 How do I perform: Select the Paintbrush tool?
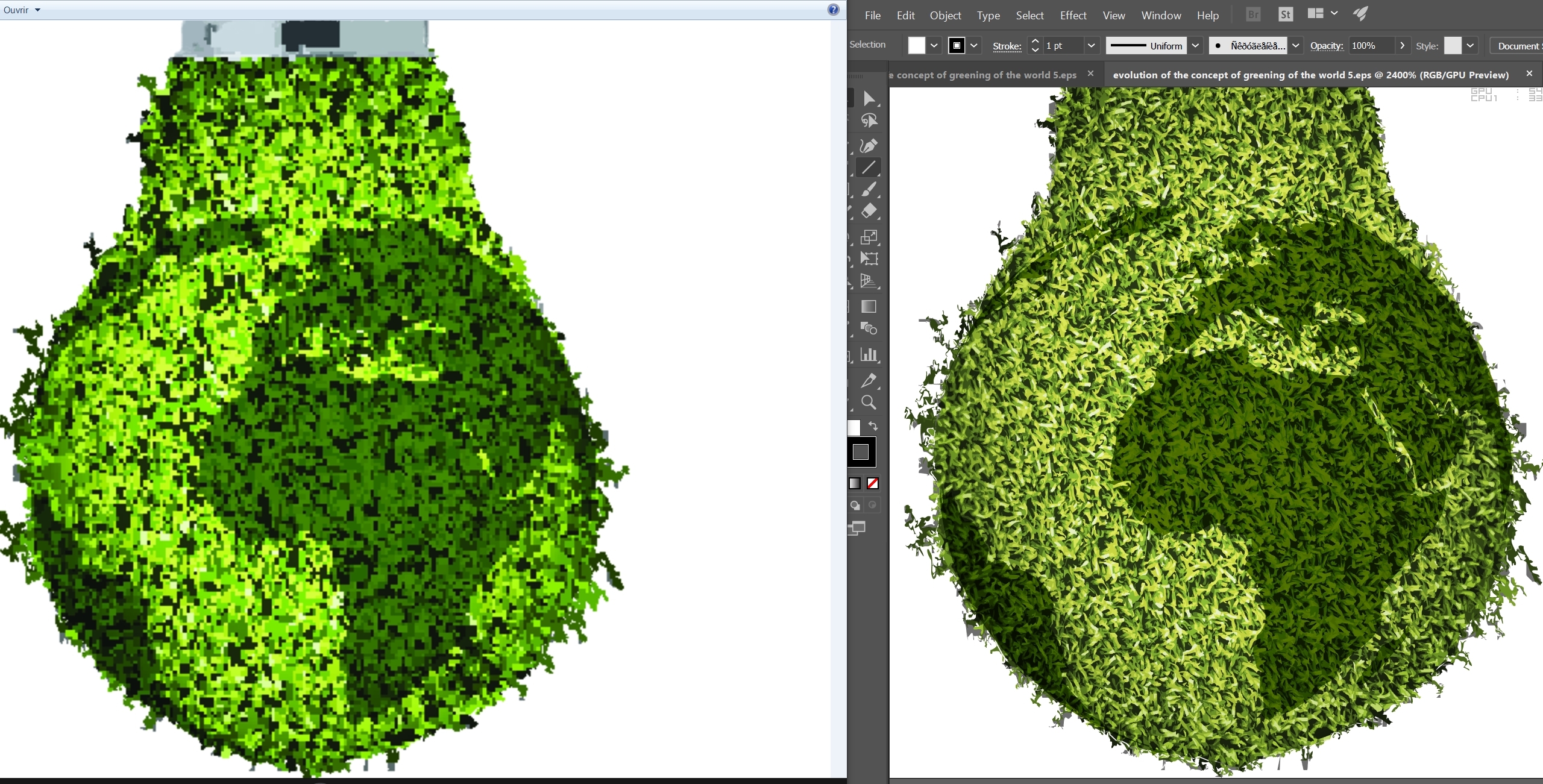[869, 189]
